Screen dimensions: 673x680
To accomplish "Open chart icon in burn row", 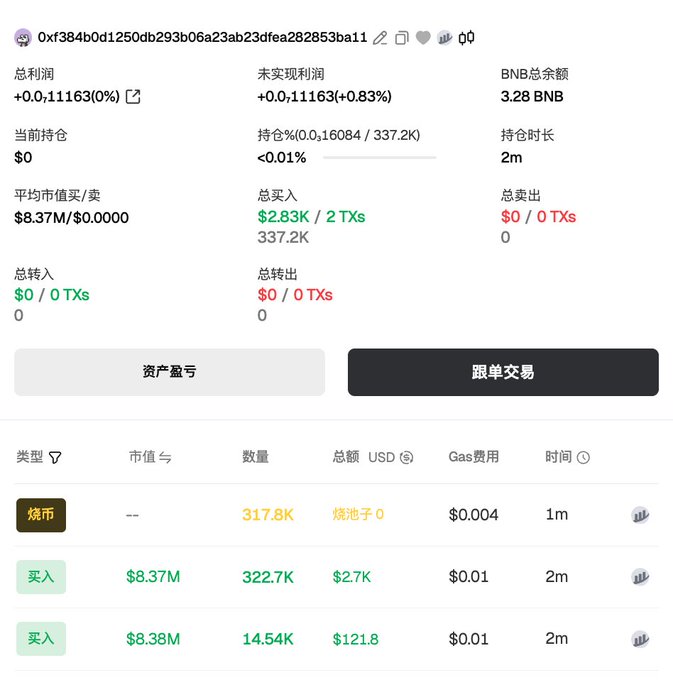I will point(640,515).
